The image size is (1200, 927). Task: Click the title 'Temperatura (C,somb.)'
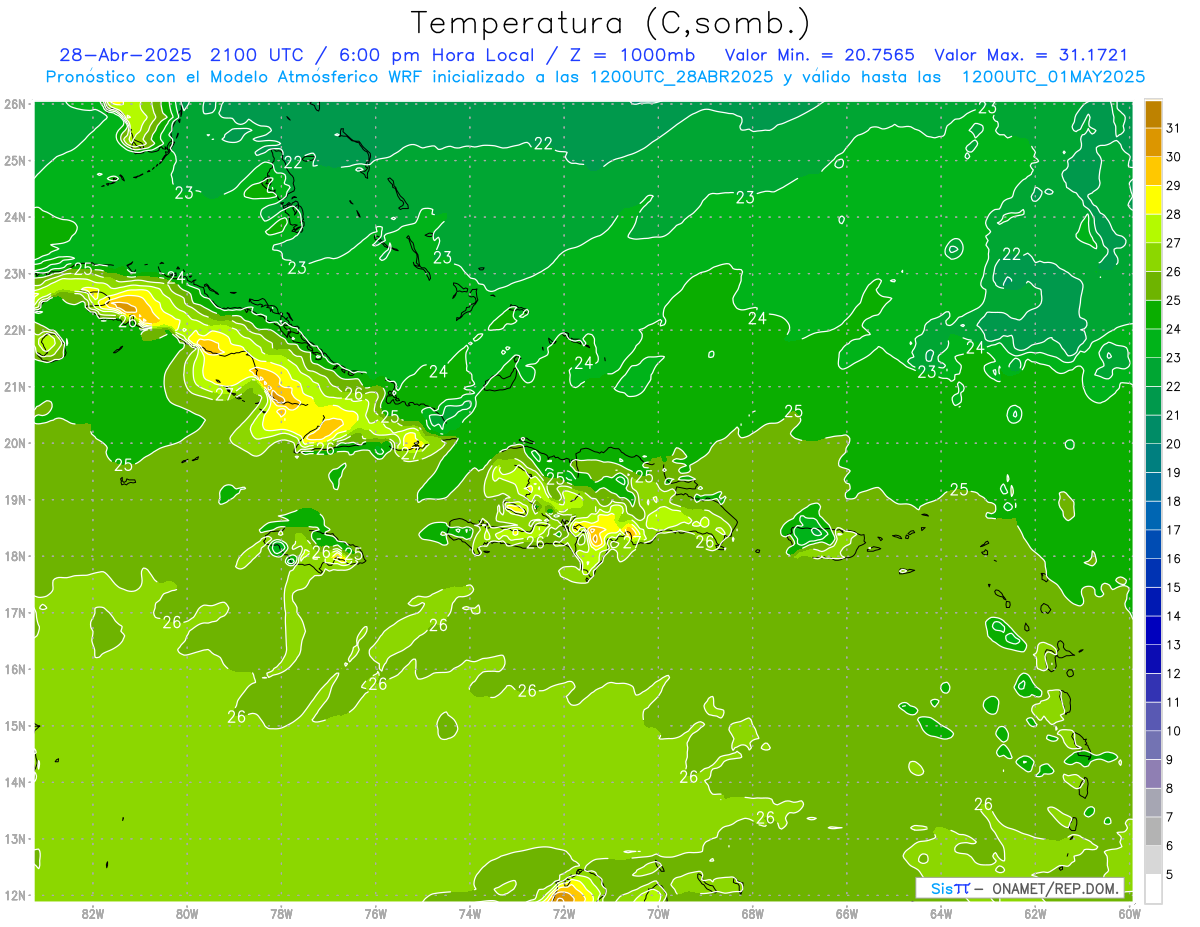(x=611, y=23)
